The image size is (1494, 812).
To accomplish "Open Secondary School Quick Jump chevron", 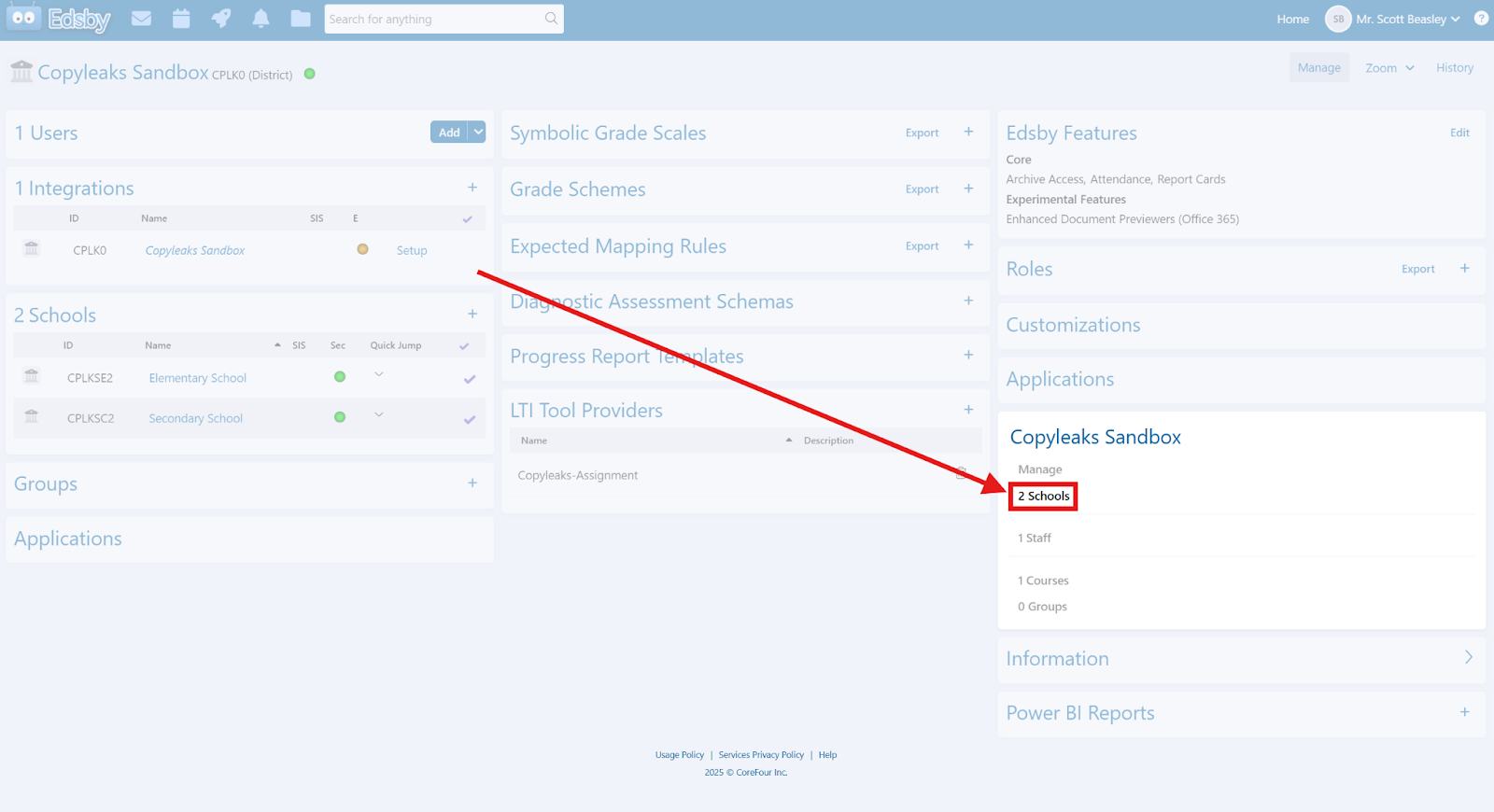I will pos(379,414).
